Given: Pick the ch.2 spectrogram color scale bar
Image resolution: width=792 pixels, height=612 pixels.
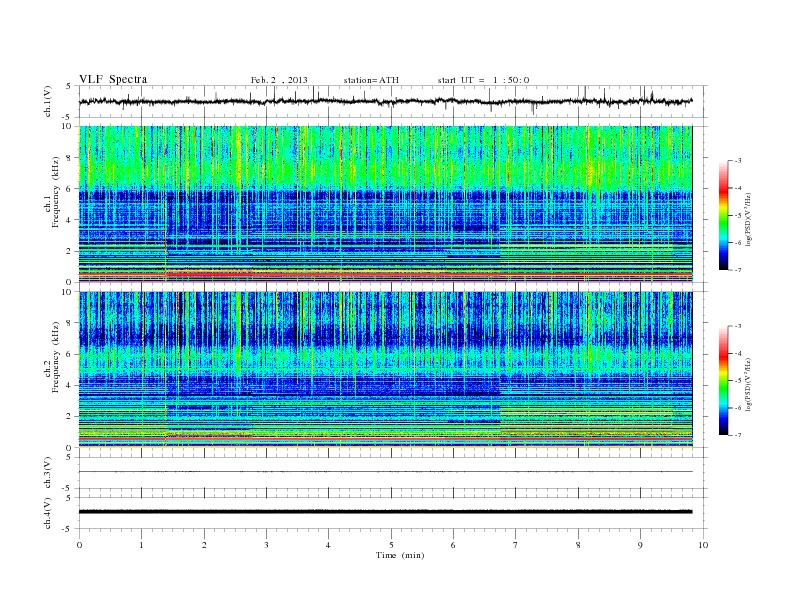Looking at the screenshot, I should click(x=723, y=381).
